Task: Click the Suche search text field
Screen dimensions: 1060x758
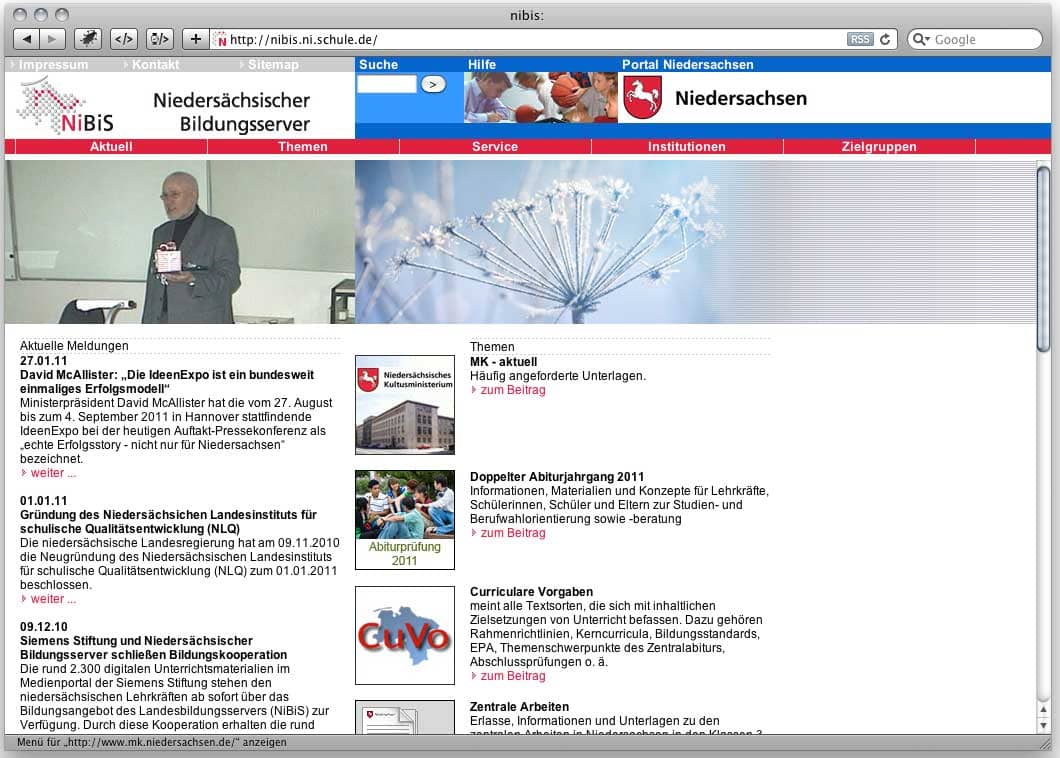Action: 387,85
